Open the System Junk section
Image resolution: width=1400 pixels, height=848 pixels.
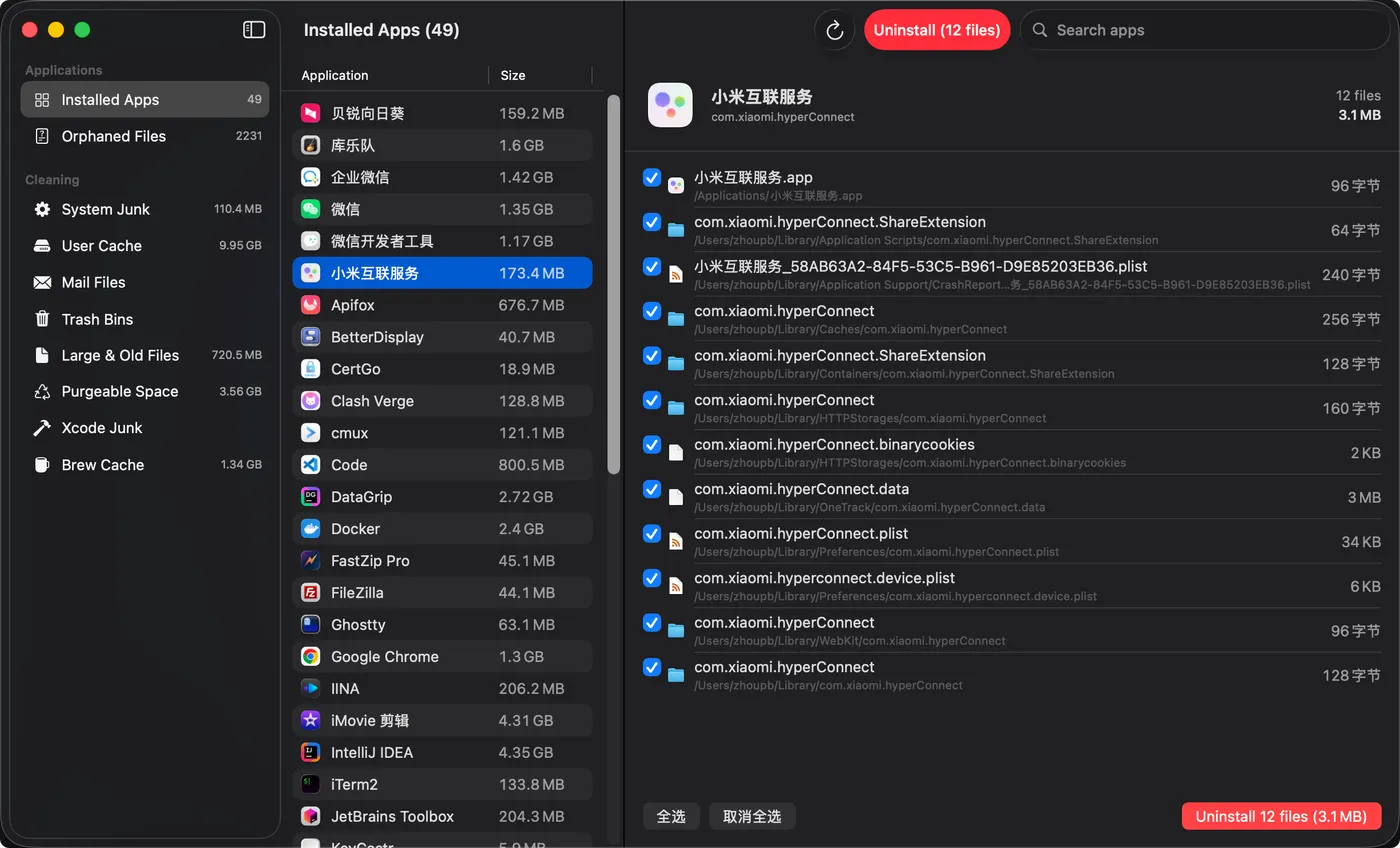[x=145, y=209]
